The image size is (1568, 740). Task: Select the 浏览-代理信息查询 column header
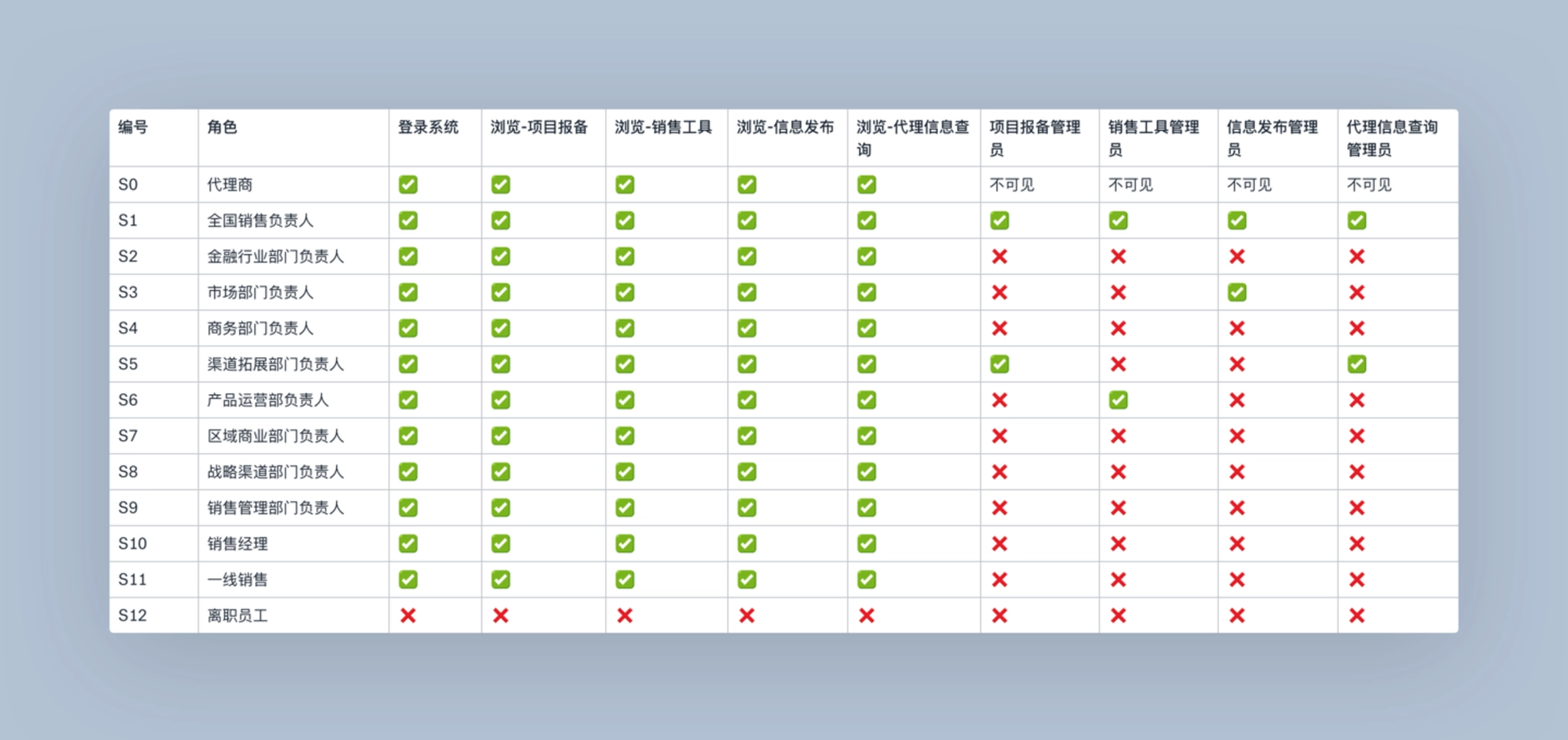tap(912, 138)
